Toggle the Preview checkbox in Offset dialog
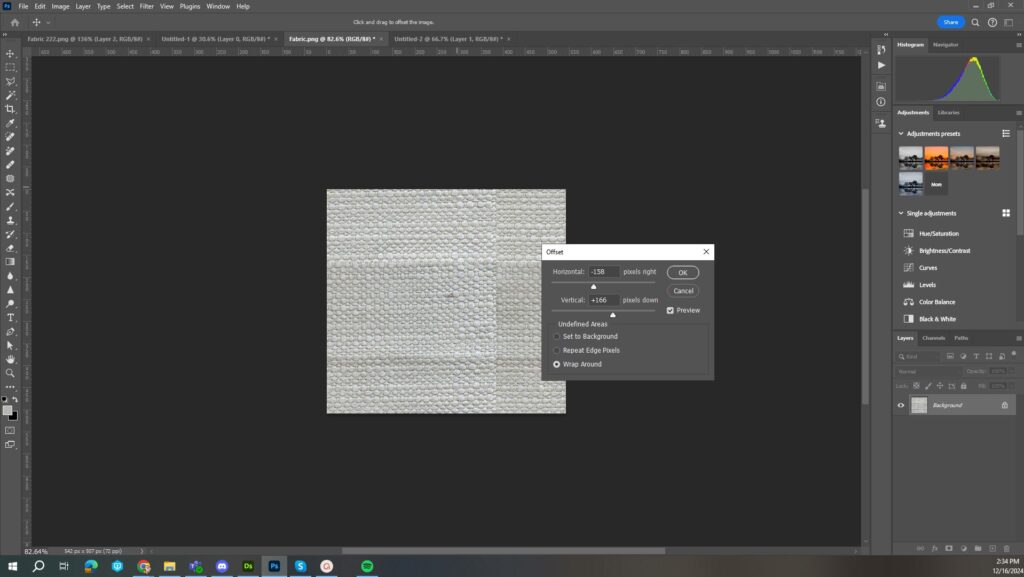Image resolution: width=1024 pixels, height=577 pixels. point(671,310)
